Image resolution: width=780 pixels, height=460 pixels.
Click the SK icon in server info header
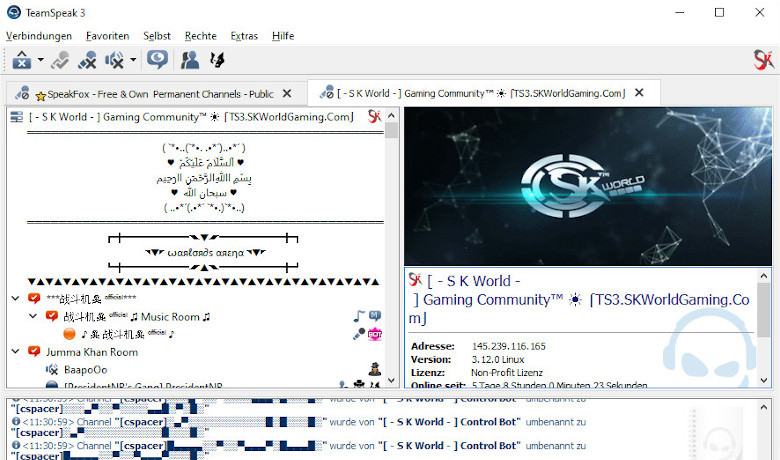[415, 279]
